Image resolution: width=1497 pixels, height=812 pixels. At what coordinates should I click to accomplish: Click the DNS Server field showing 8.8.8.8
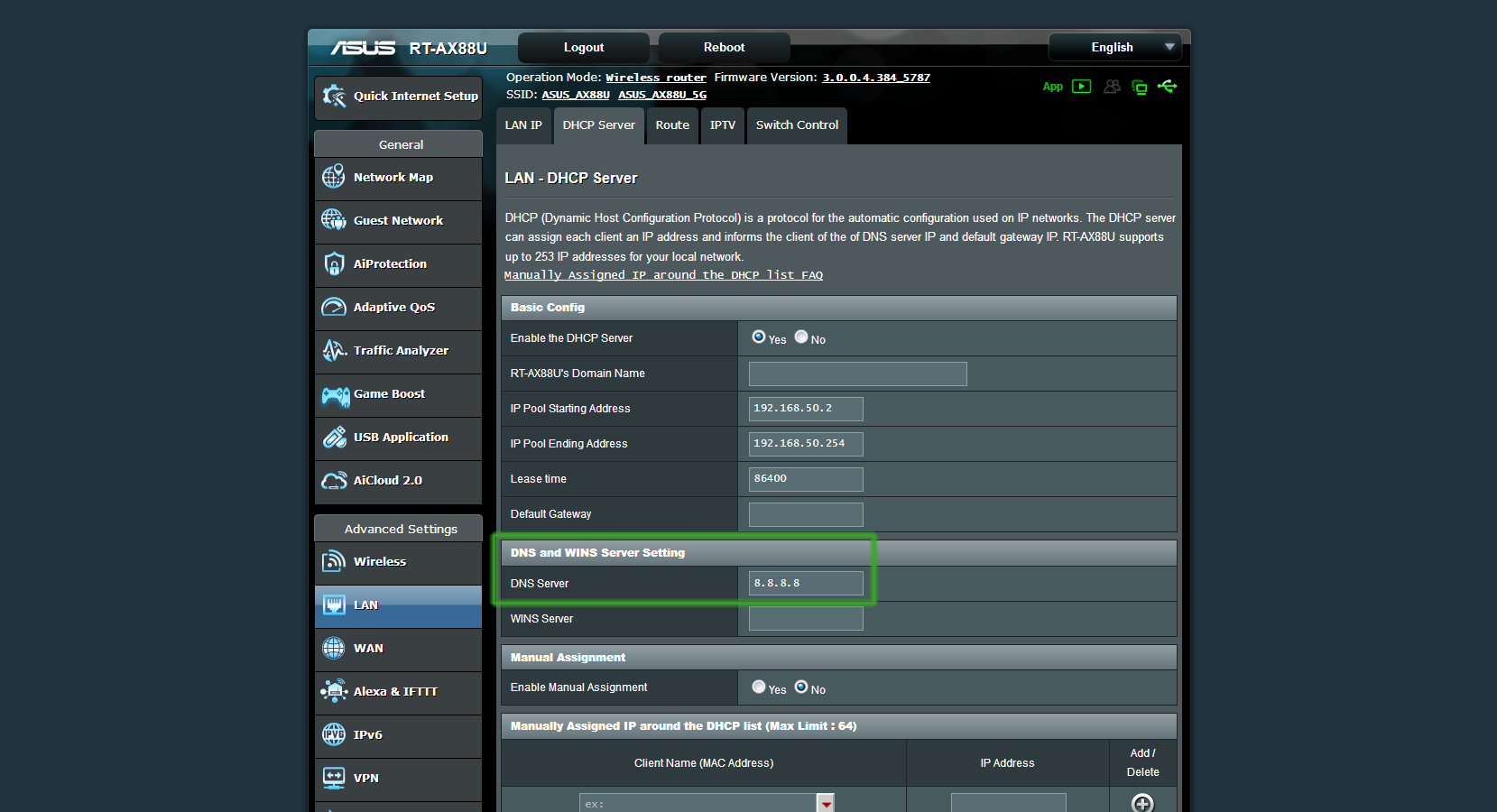click(806, 584)
